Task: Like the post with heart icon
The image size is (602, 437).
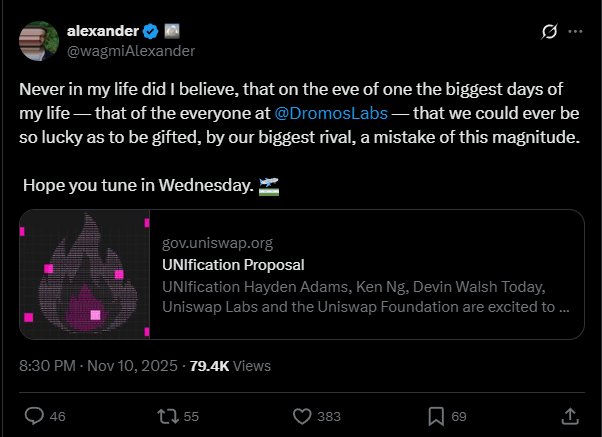Action: click(303, 415)
